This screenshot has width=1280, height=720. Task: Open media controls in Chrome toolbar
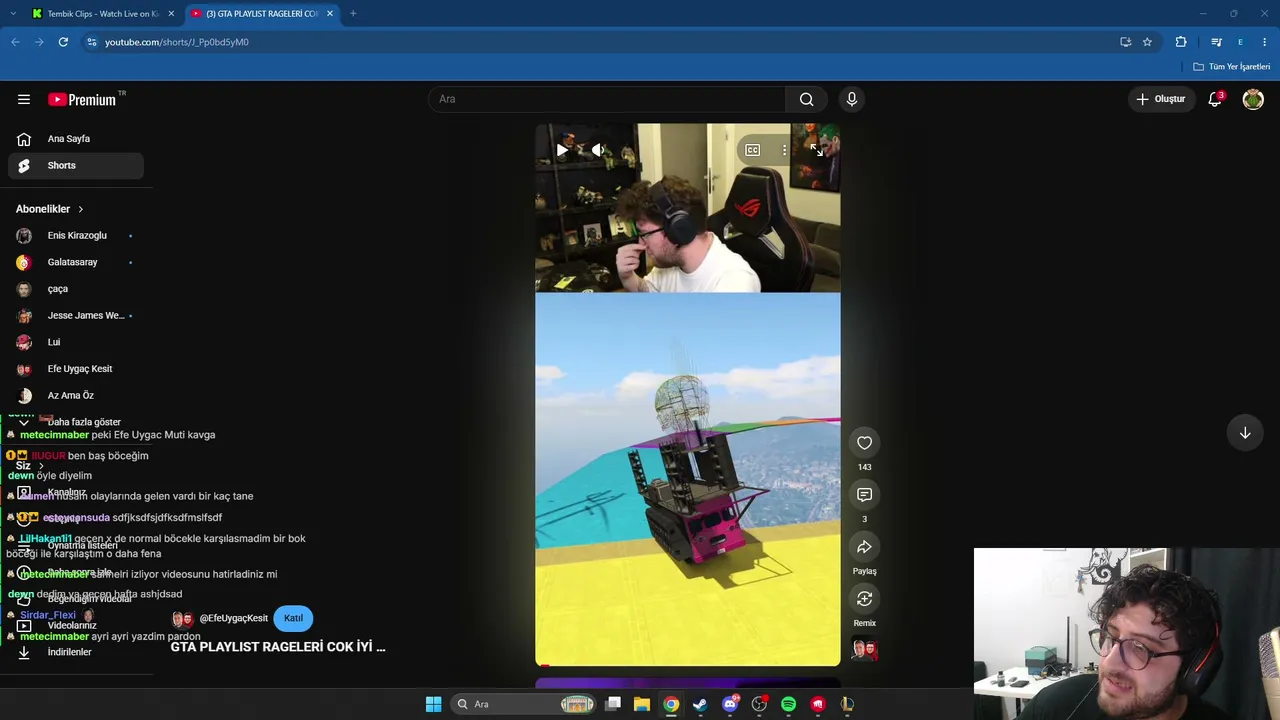(x=1216, y=42)
